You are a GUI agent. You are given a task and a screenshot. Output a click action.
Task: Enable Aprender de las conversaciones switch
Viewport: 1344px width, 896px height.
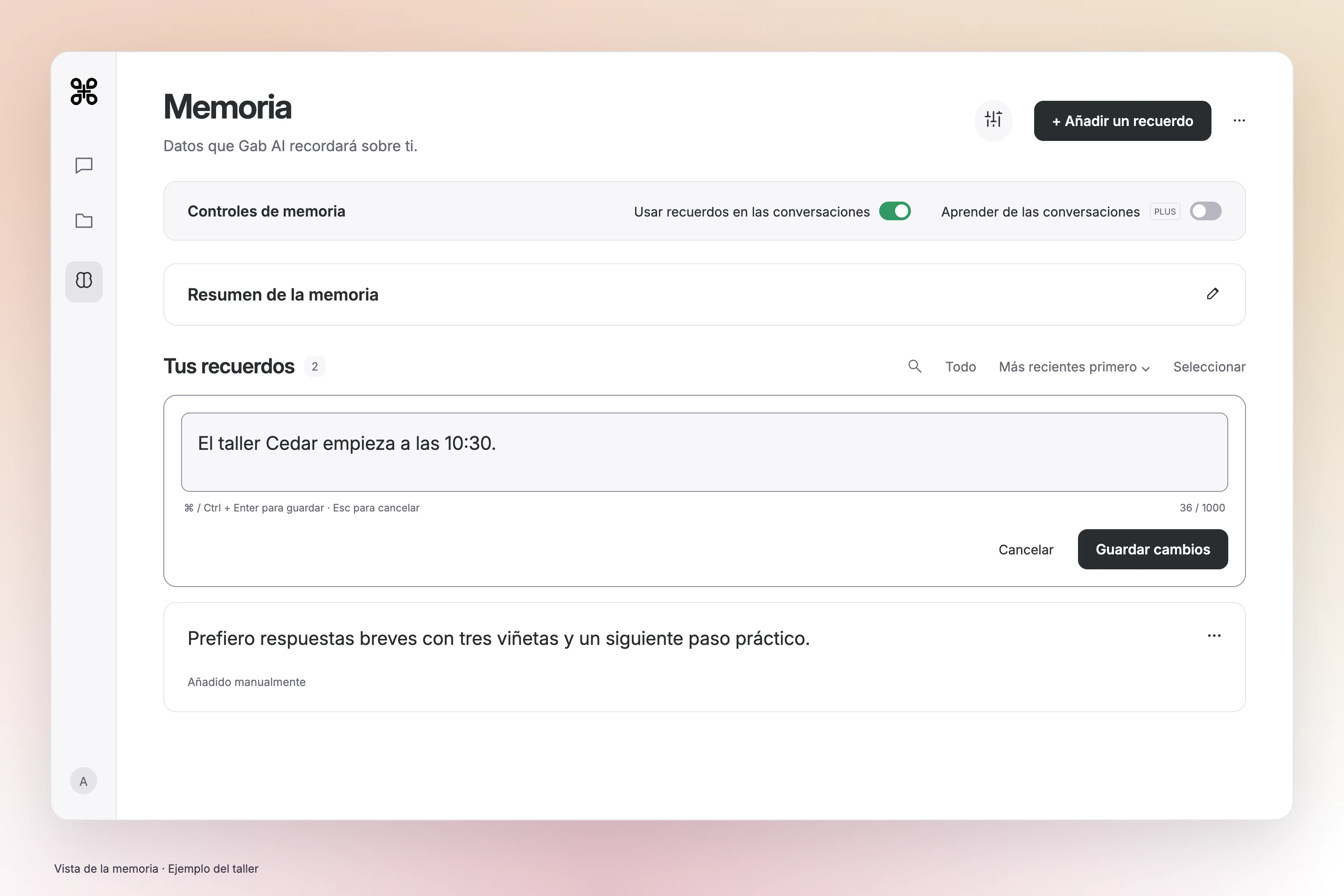click(1206, 211)
